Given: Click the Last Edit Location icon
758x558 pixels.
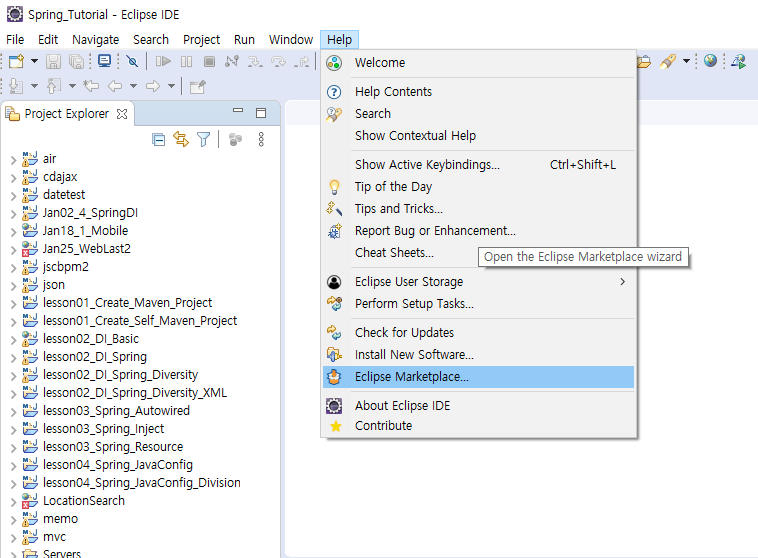Looking at the screenshot, I should [x=91, y=86].
